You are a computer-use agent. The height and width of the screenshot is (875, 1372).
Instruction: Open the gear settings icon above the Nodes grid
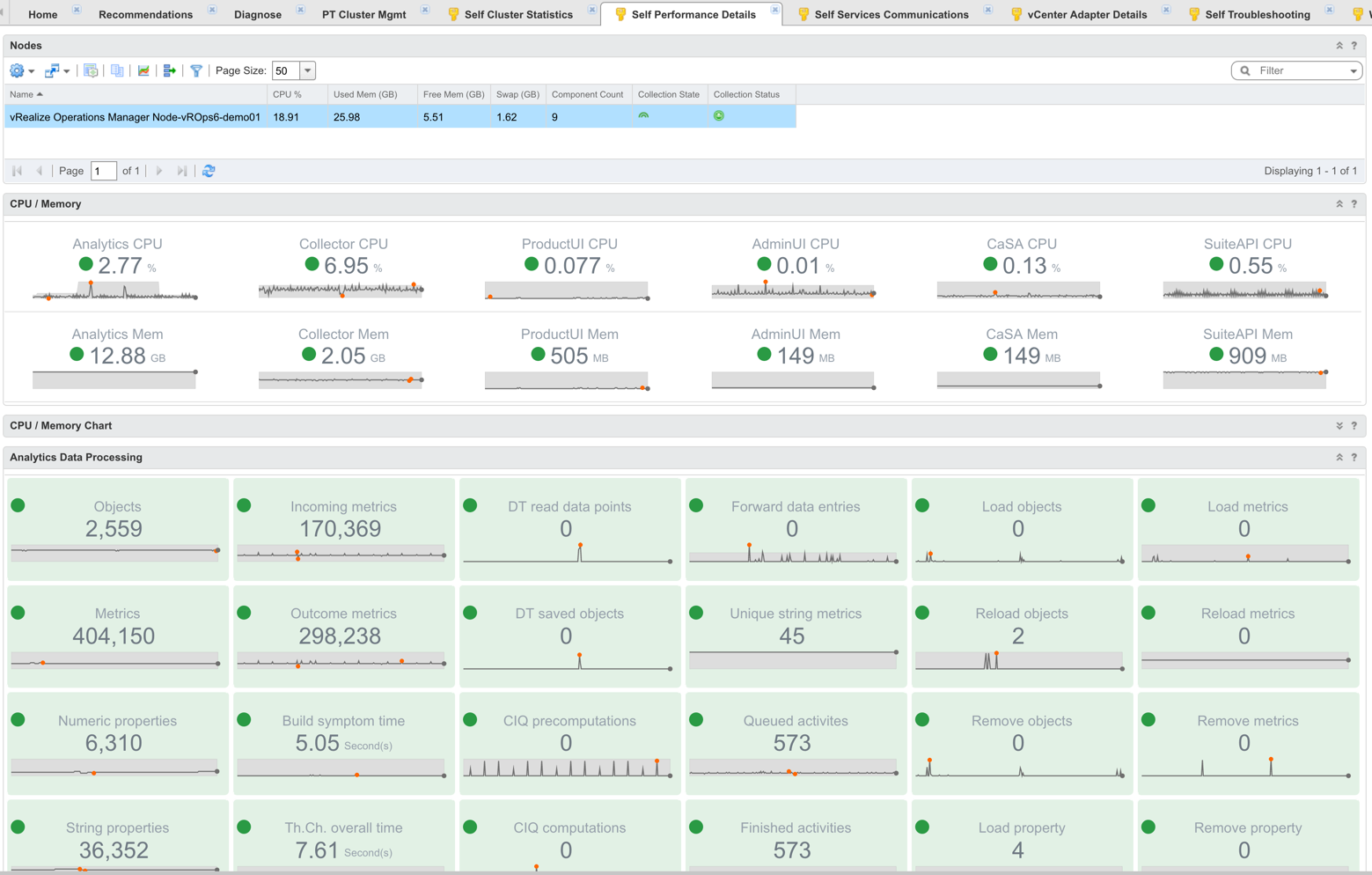[16, 70]
